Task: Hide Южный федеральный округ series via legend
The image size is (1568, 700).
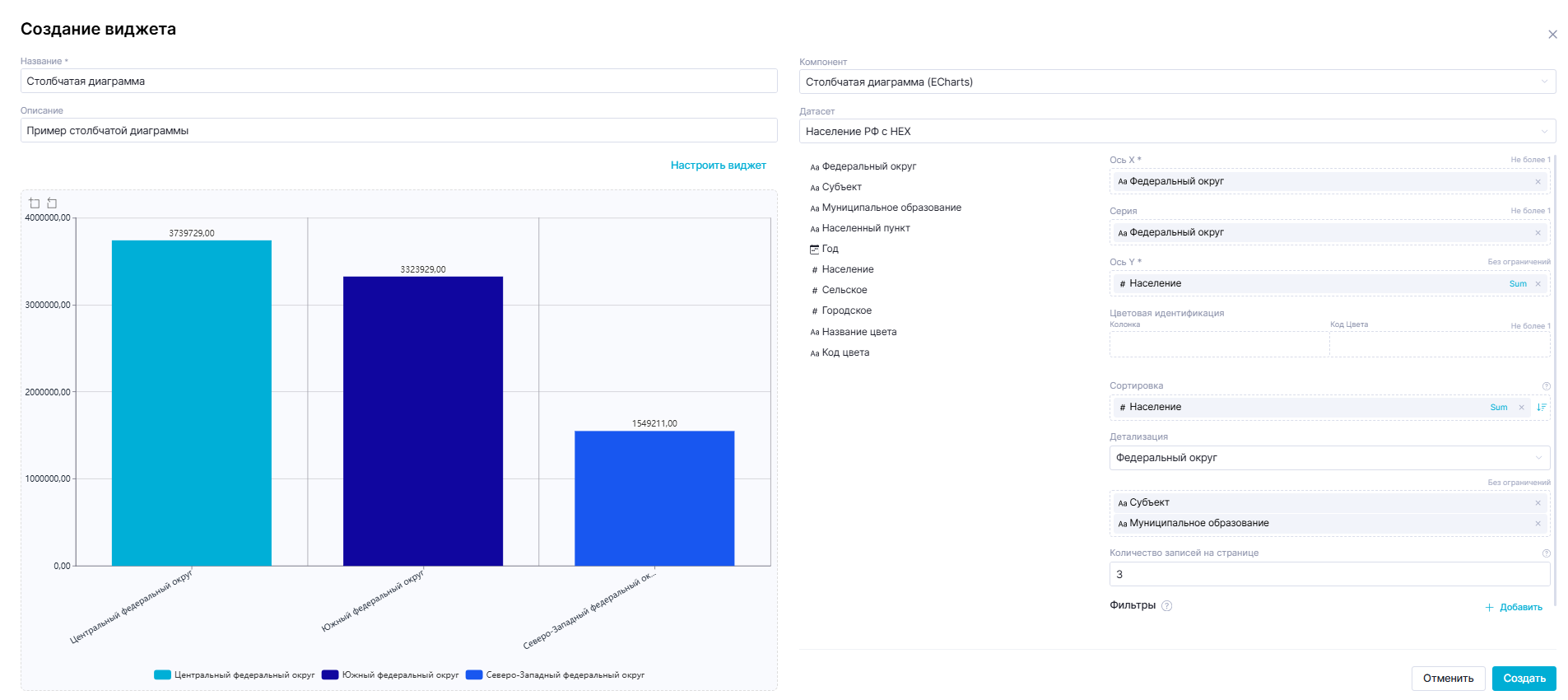Action: 390,675
